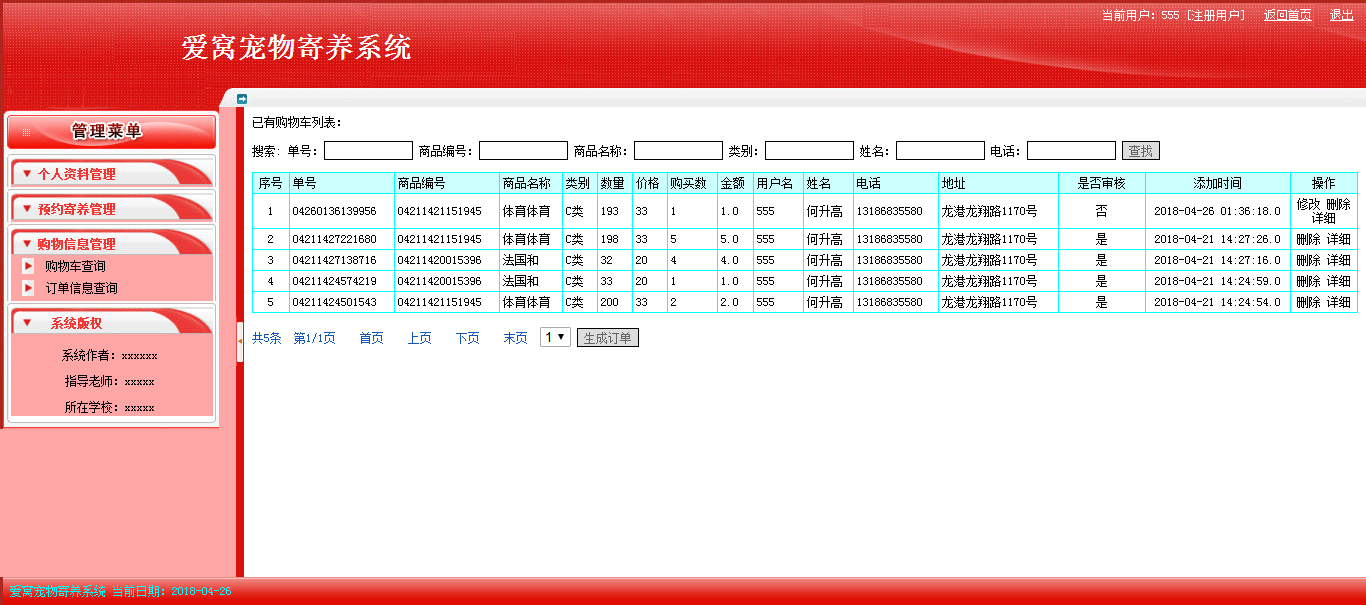Click the footer date 2018-04-26
This screenshot has height=605, width=1366.
click(201, 591)
